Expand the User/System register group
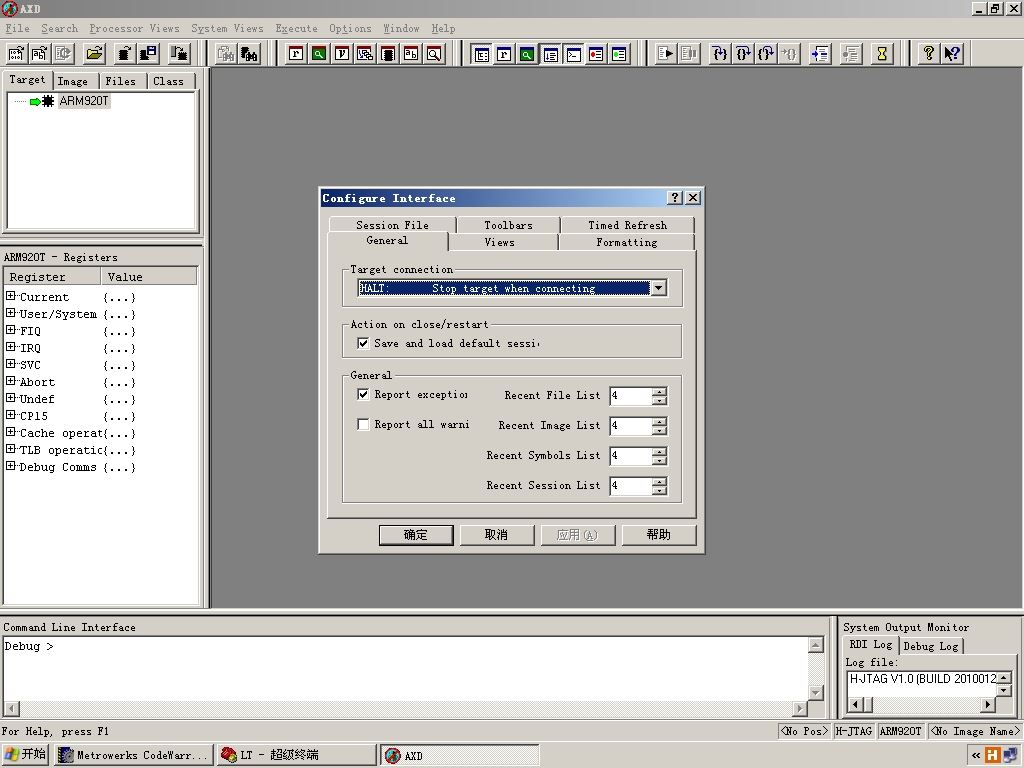Viewport: 1024px width, 768px height. click(x=10, y=313)
